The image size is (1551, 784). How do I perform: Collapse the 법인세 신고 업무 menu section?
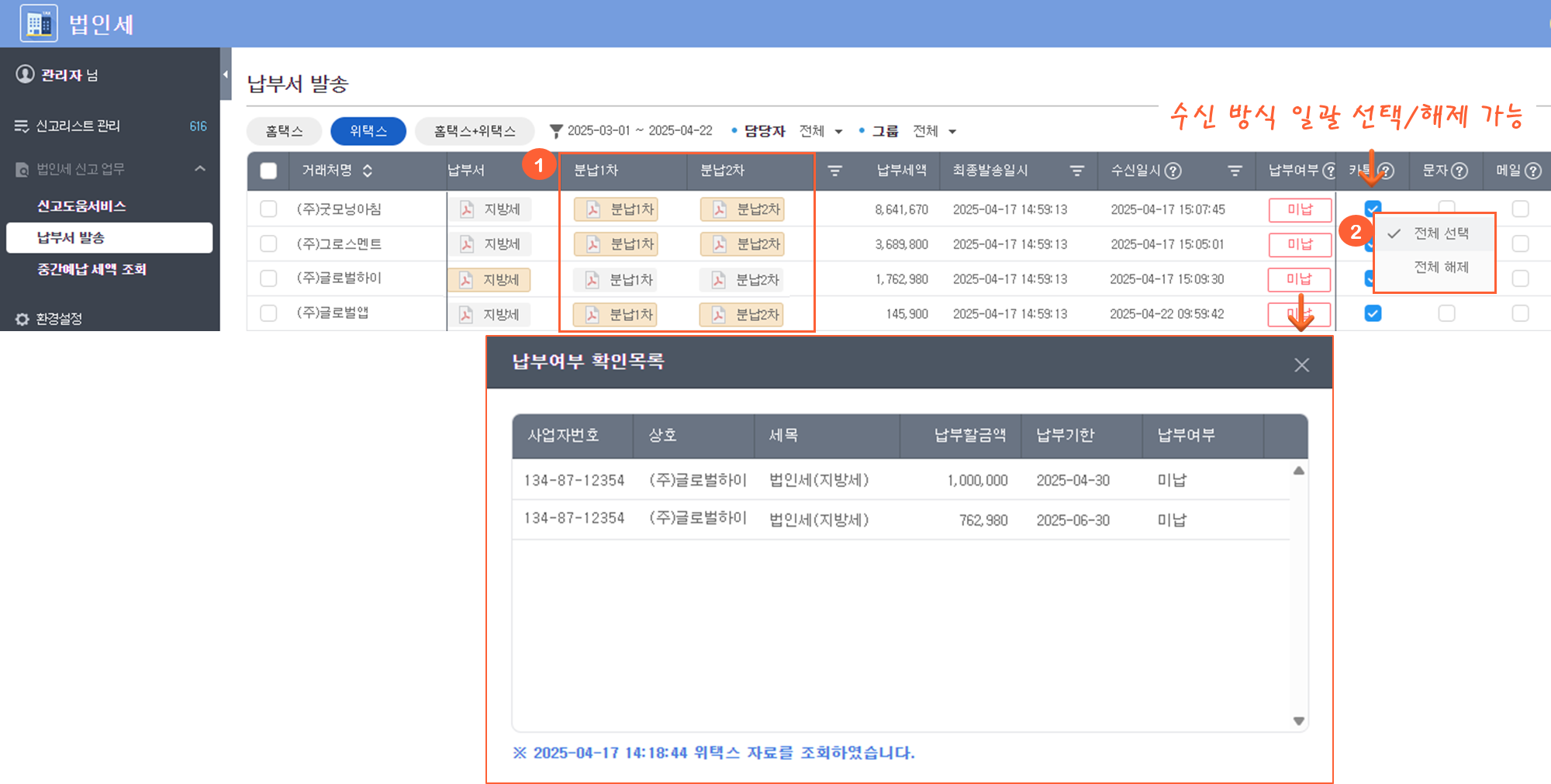[x=200, y=168]
